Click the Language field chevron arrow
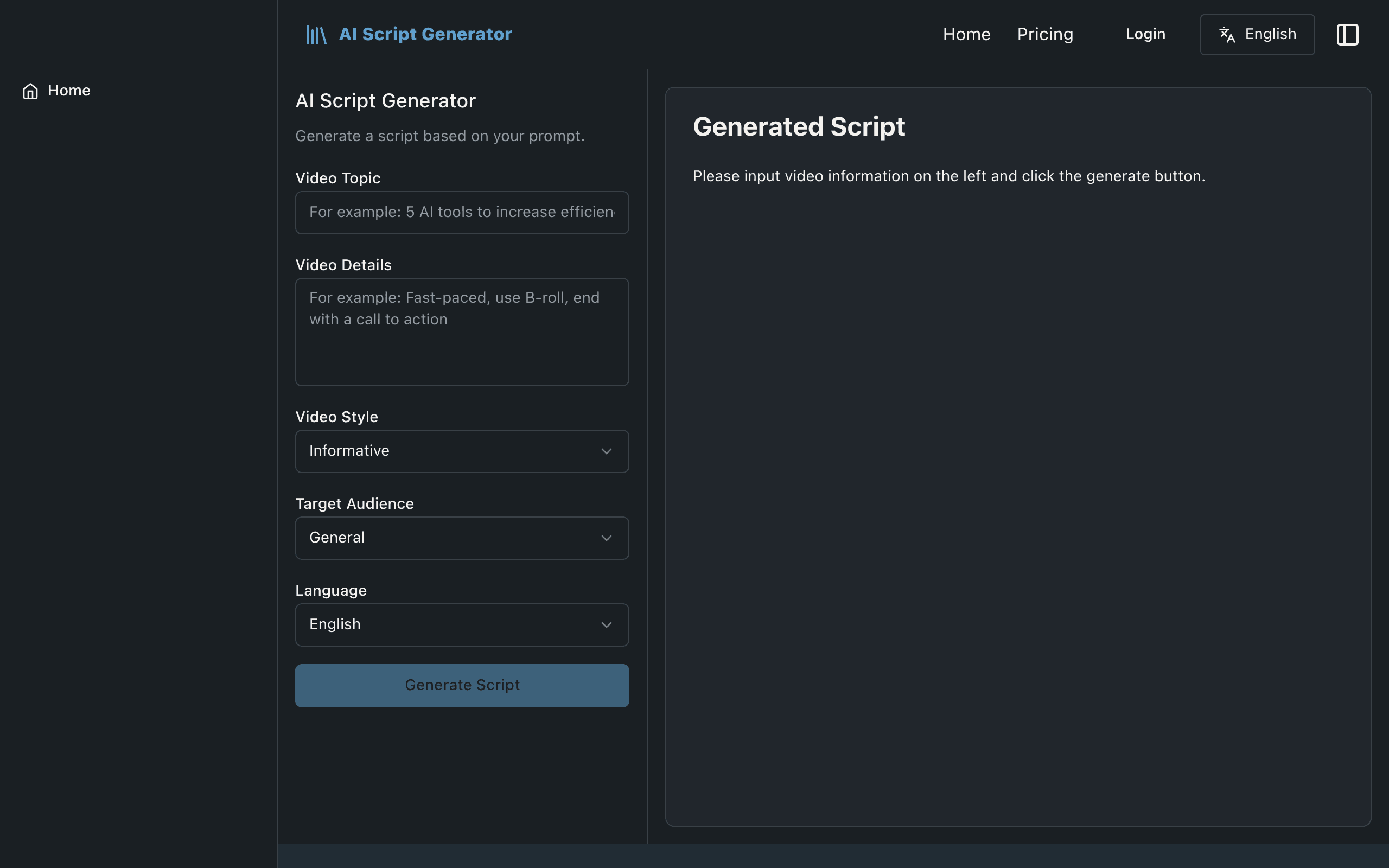1389x868 pixels. (606, 624)
